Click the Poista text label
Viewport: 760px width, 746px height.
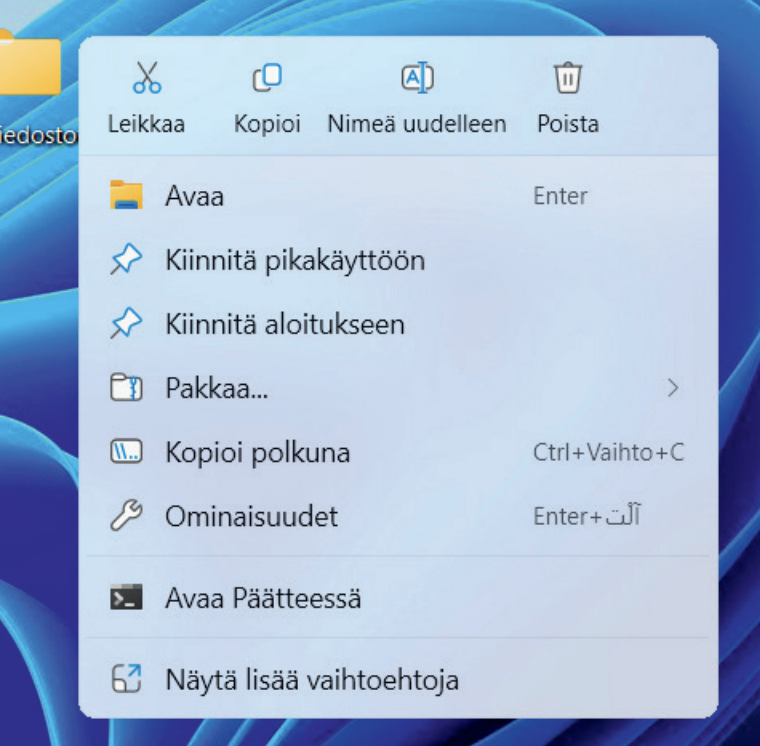[568, 124]
